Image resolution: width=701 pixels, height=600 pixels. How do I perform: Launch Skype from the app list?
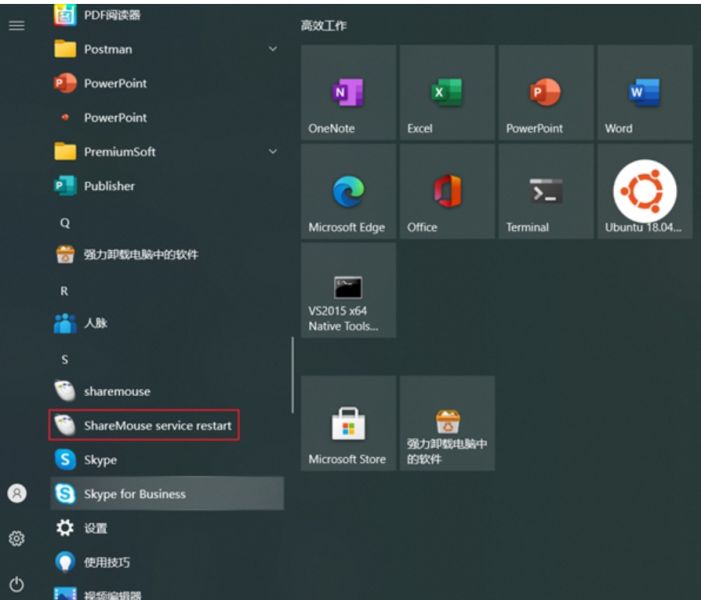click(167, 460)
